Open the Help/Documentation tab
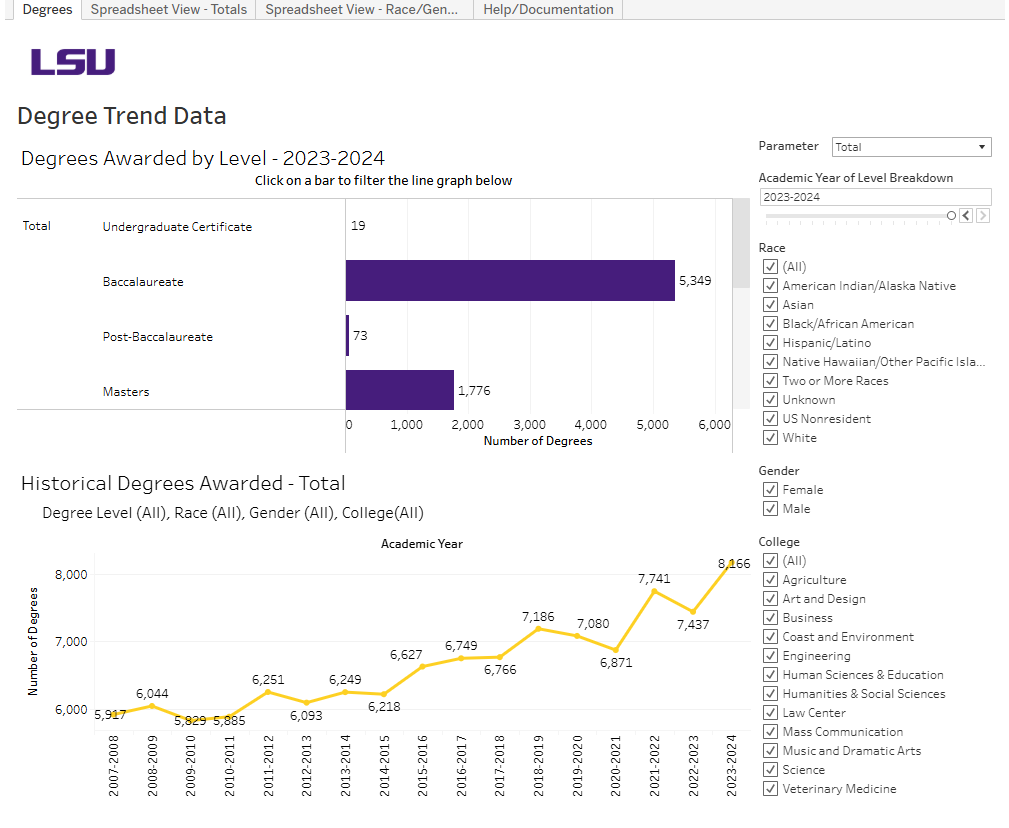The image size is (1009, 828). click(x=548, y=9)
